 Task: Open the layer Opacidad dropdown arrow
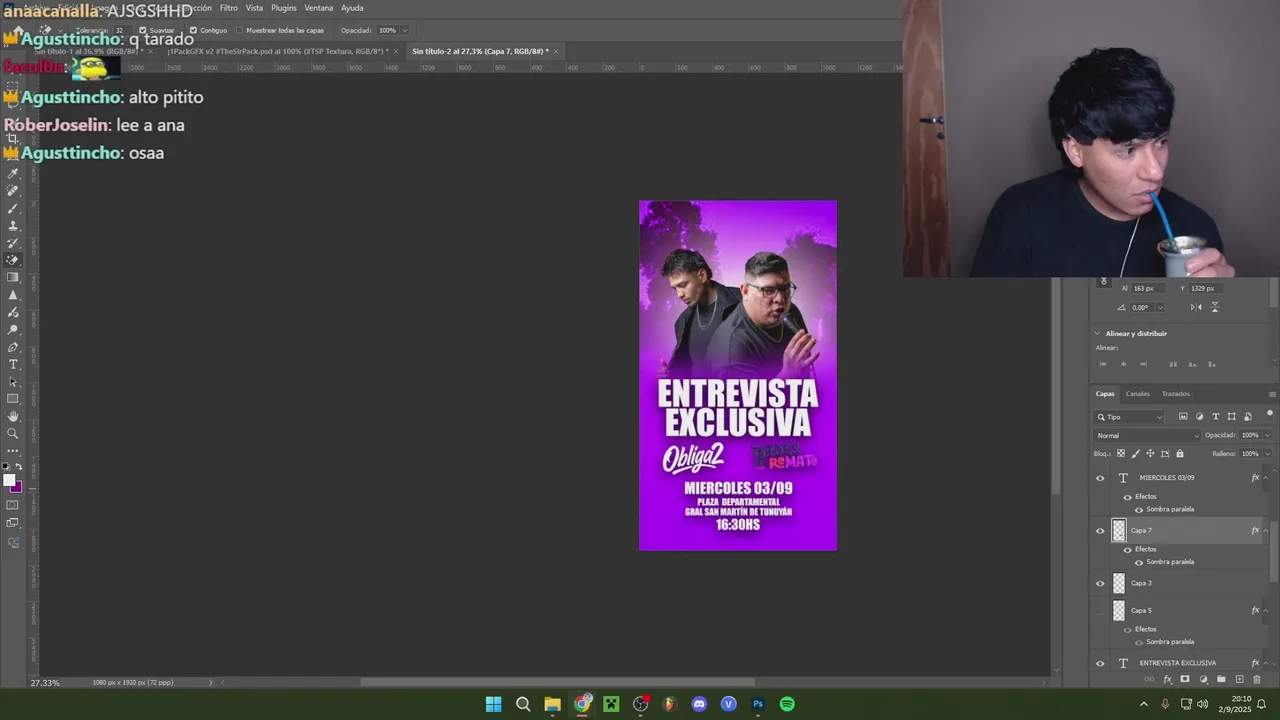click(x=1267, y=436)
